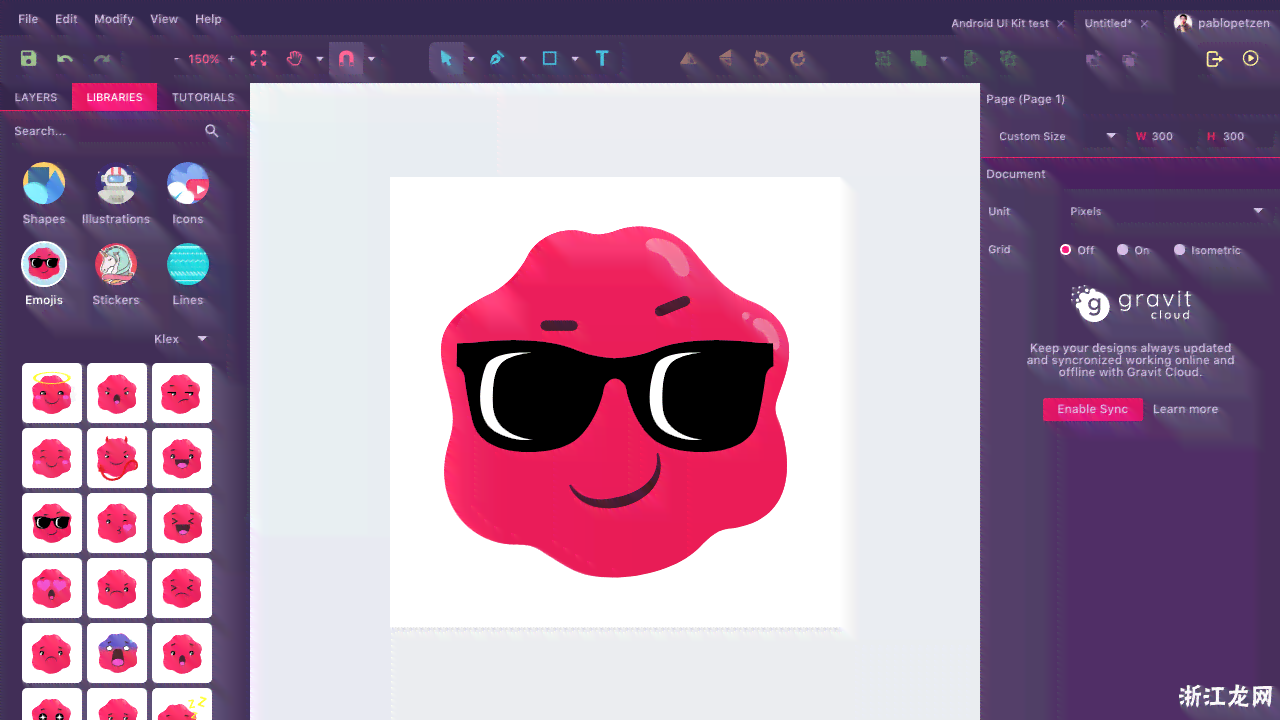Image resolution: width=1280 pixels, height=720 pixels.
Task: Open the Custom Size page preset dropdown
Action: 1057,136
